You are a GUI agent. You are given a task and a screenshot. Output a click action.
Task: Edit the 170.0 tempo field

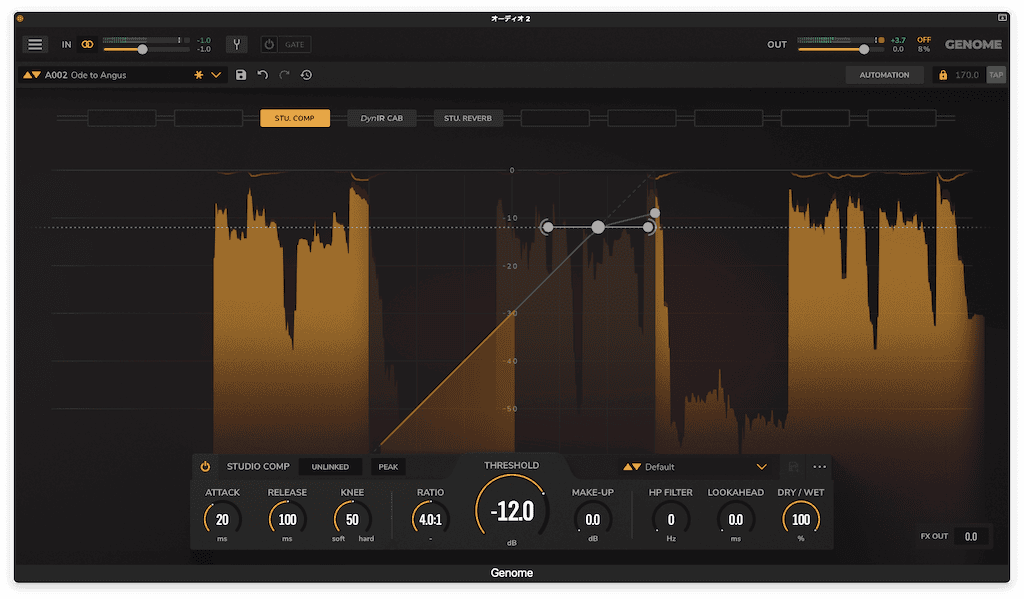pyautogui.click(x=967, y=75)
